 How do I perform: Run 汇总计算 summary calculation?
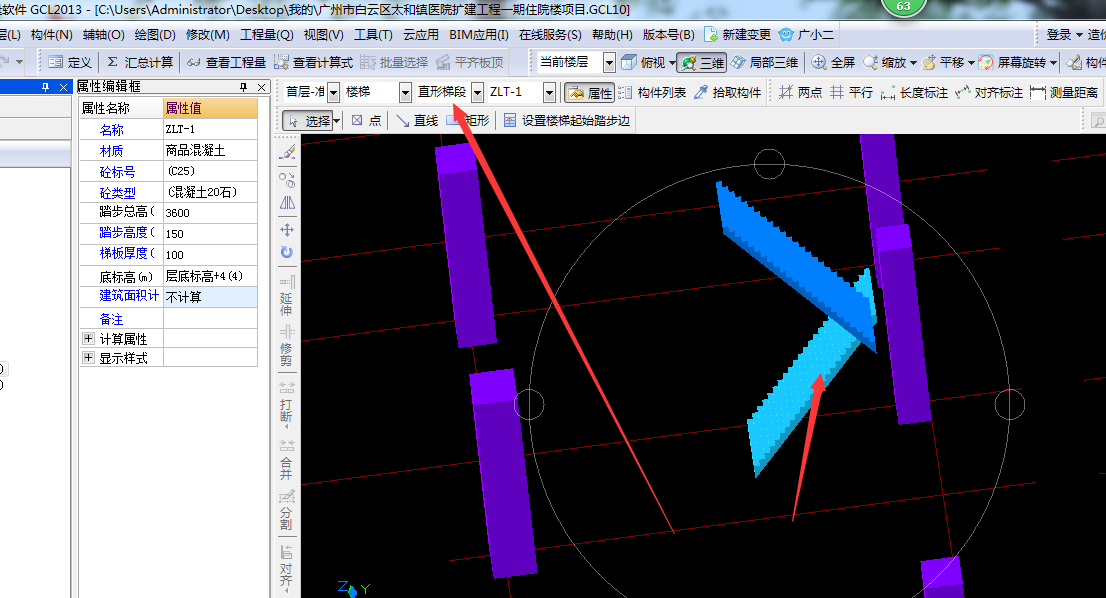tap(140, 63)
